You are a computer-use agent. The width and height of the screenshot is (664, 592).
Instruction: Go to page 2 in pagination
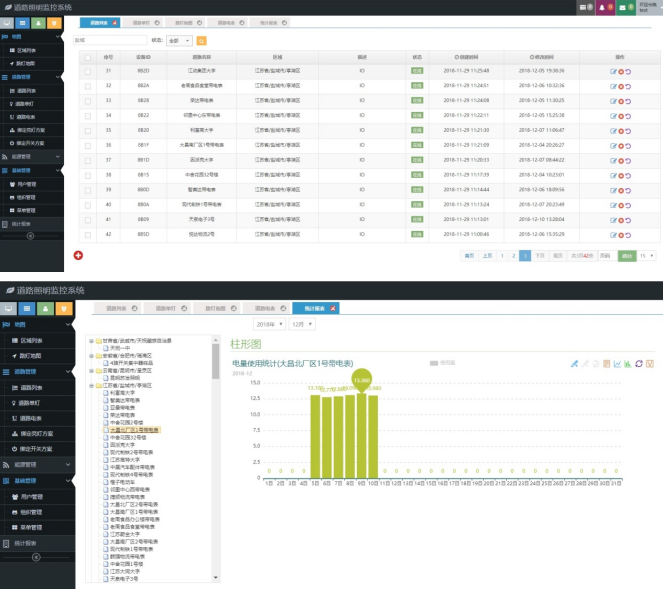point(514,256)
